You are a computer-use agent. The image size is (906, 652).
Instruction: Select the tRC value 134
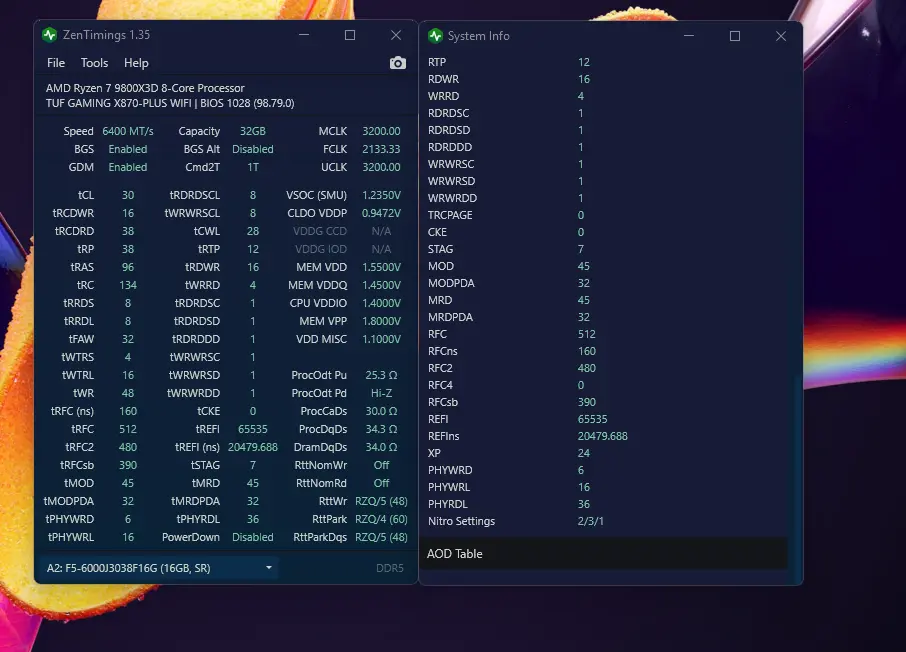[128, 285]
